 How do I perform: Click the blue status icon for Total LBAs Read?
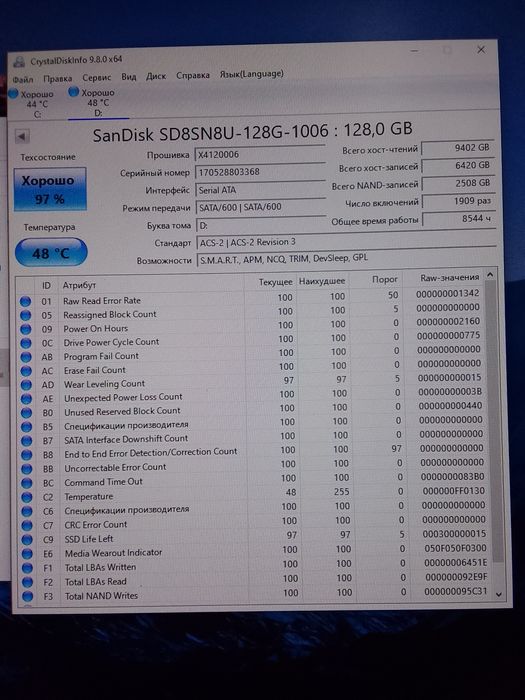[28, 582]
